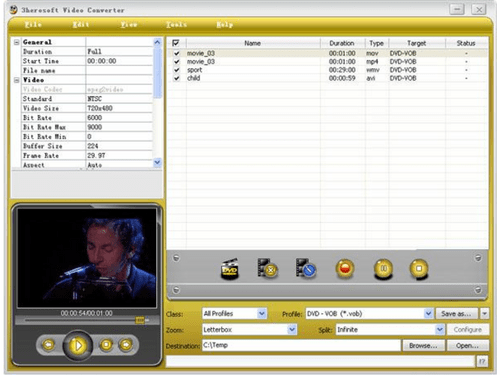Click the preview seek slider handle
This screenshot has height=375, width=500.
pos(140,320)
